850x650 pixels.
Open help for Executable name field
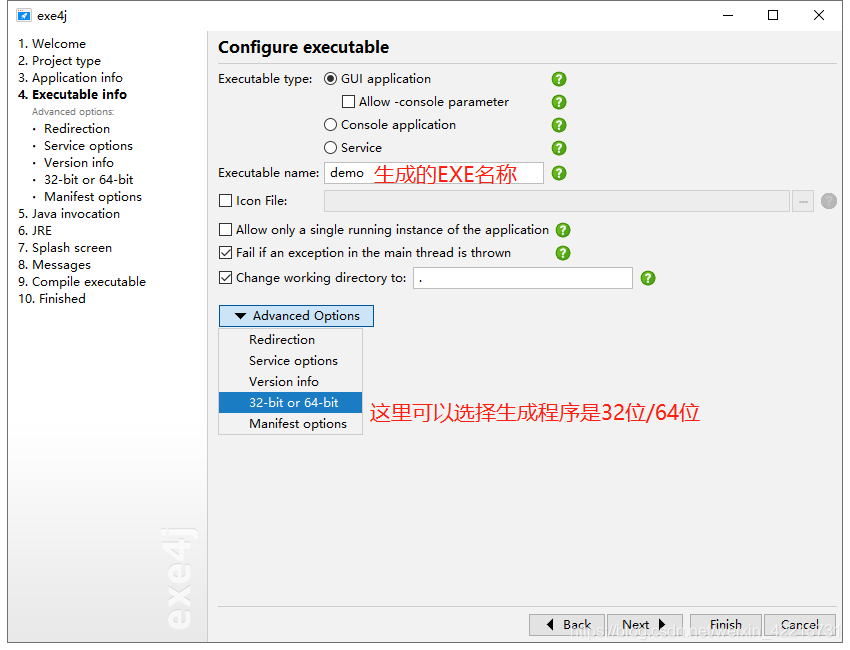[x=559, y=173]
